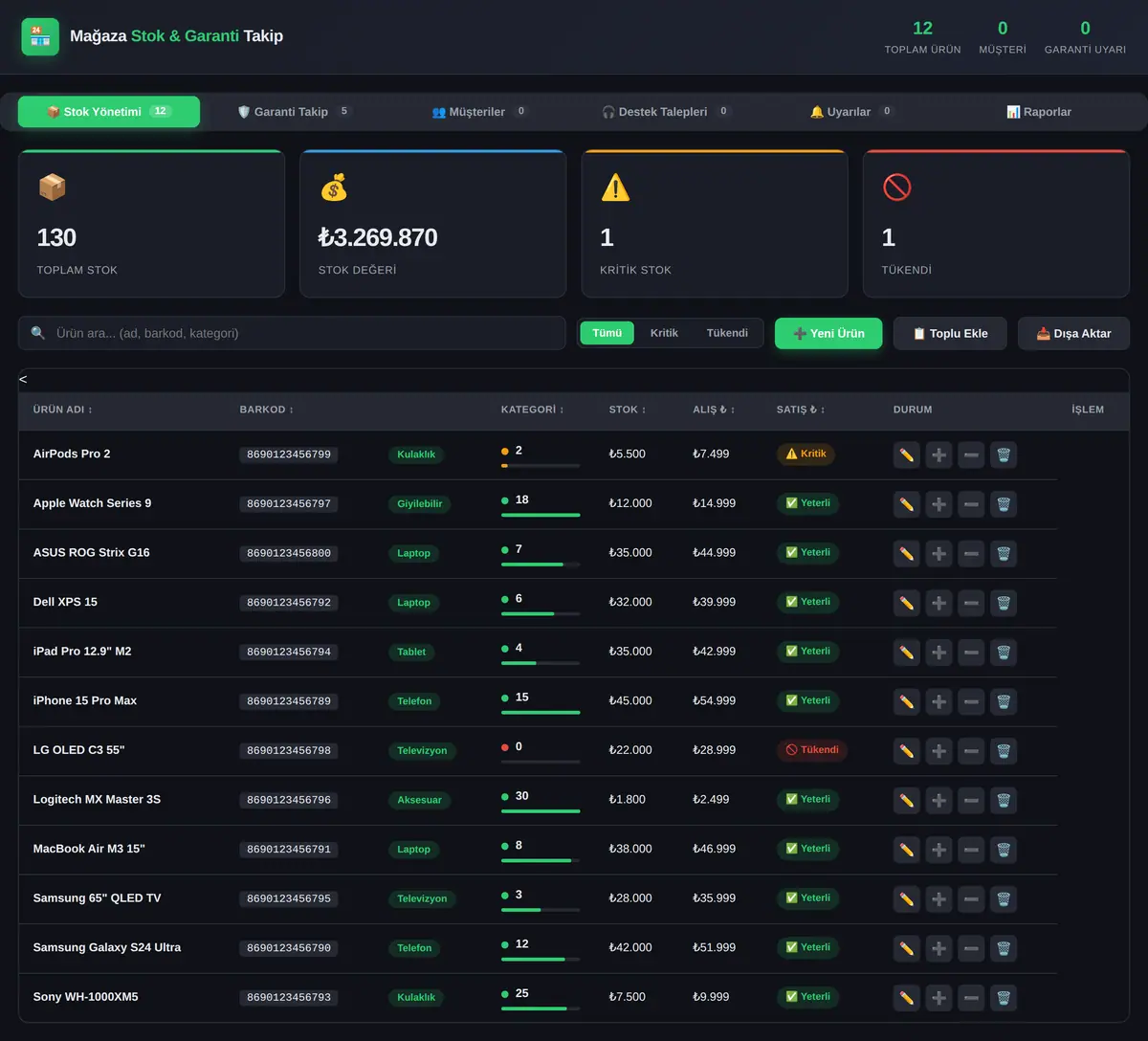The image size is (1148, 1041).
Task: Open the Kritik Stok summary card
Action: click(715, 224)
